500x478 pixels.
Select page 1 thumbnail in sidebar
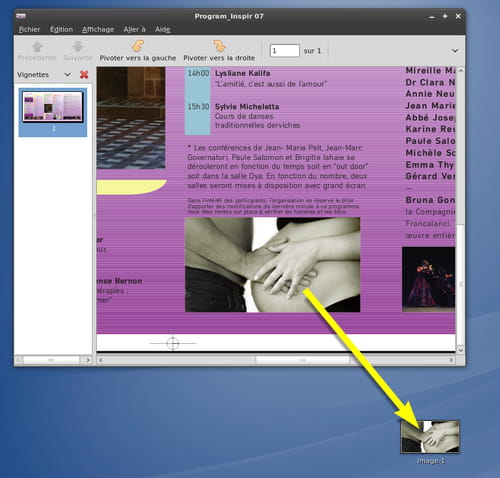pos(53,112)
